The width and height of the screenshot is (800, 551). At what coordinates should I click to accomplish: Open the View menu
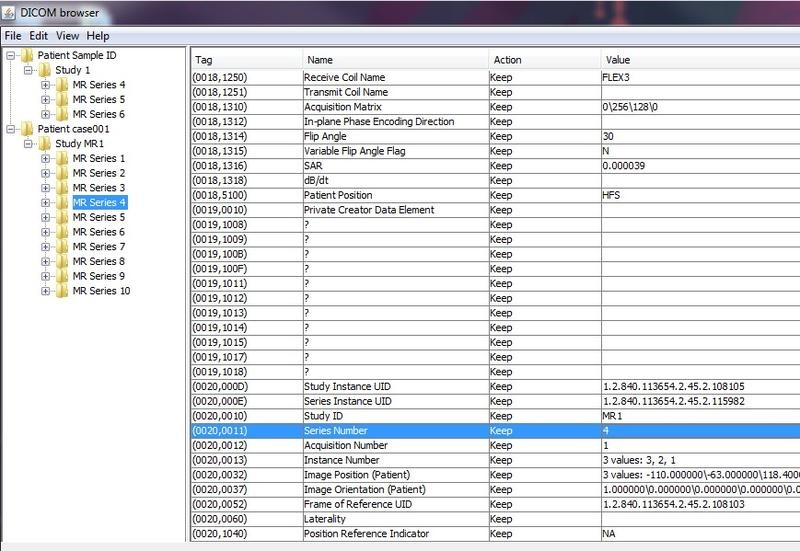pos(67,36)
